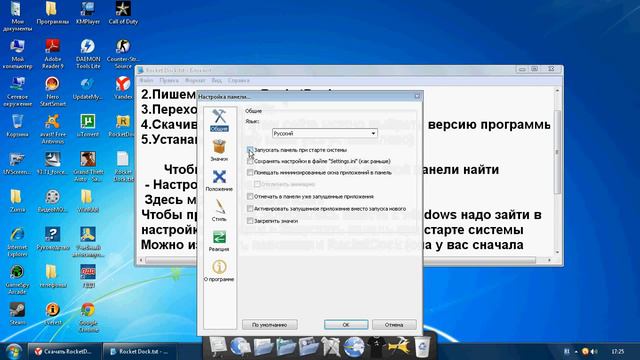The image size is (640, 360).
Task: Select the Rocket Dock.txt file on desktop
Action: [x=123, y=167]
